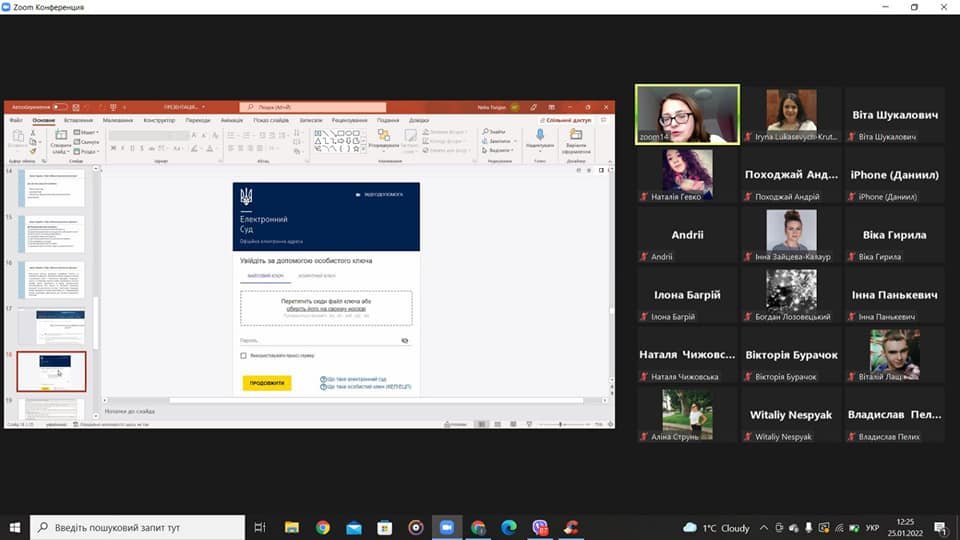The image size is (960, 540).
Task: Click the Windows Start button
Action: click(15, 527)
